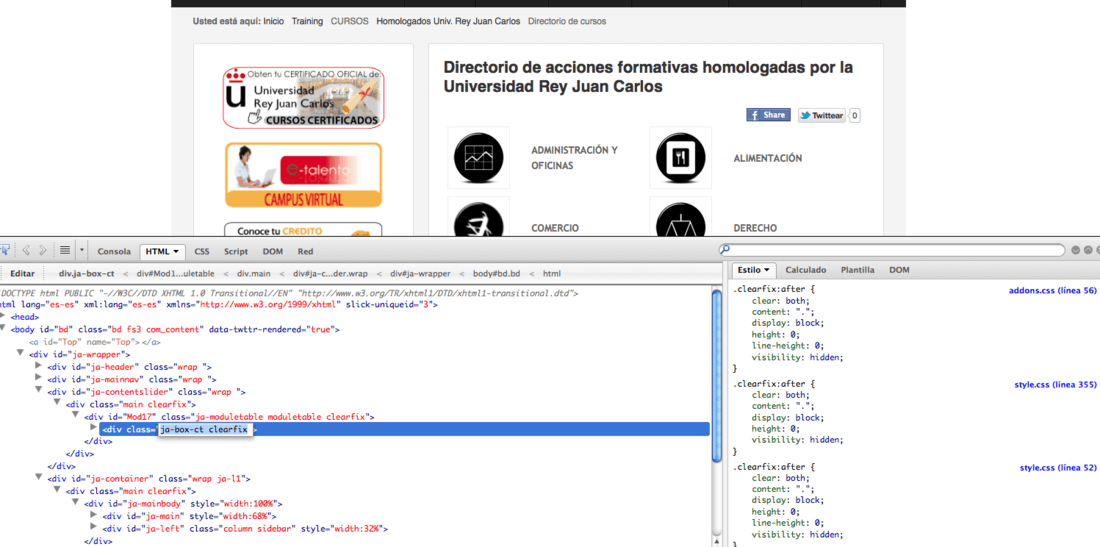This screenshot has width=1100, height=547.
Task: Open the style.css (línea 52) source link
Action: point(1059,467)
